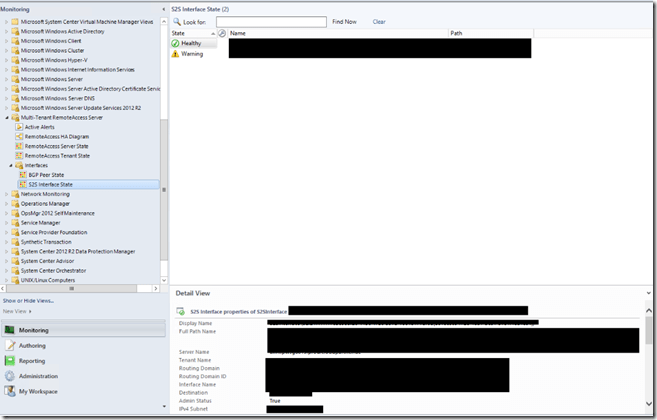Click the Find Now button
657x420 pixels.
point(344,21)
